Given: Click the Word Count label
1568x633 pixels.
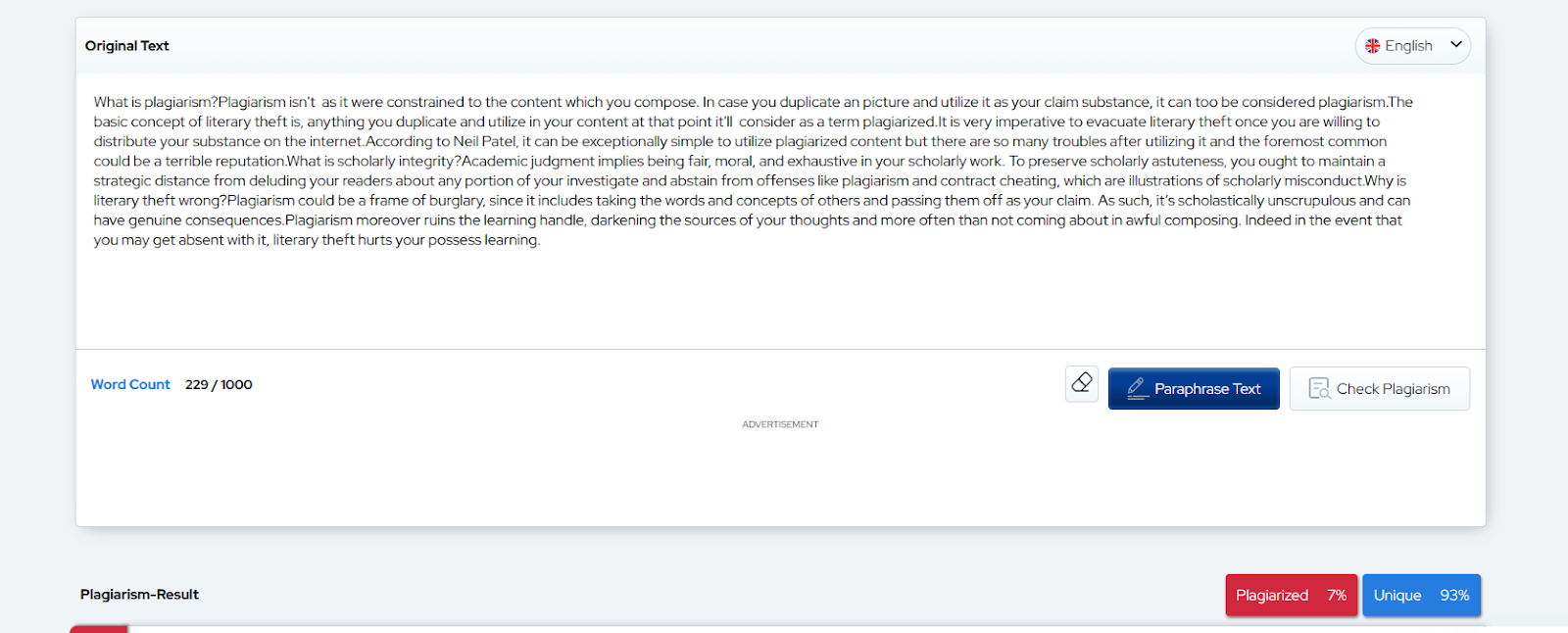Looking at the screenshot, I should coord(130,384).
